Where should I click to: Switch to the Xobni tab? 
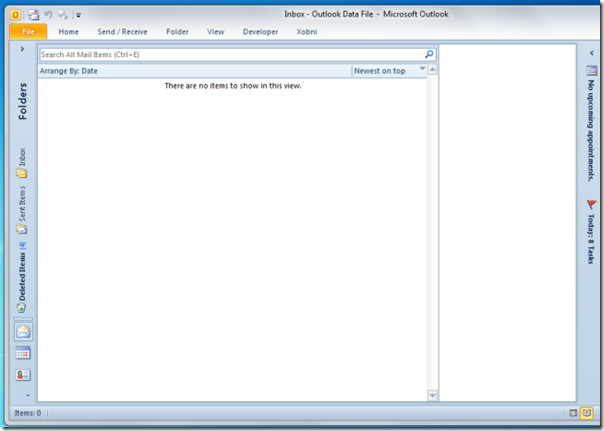307,32
